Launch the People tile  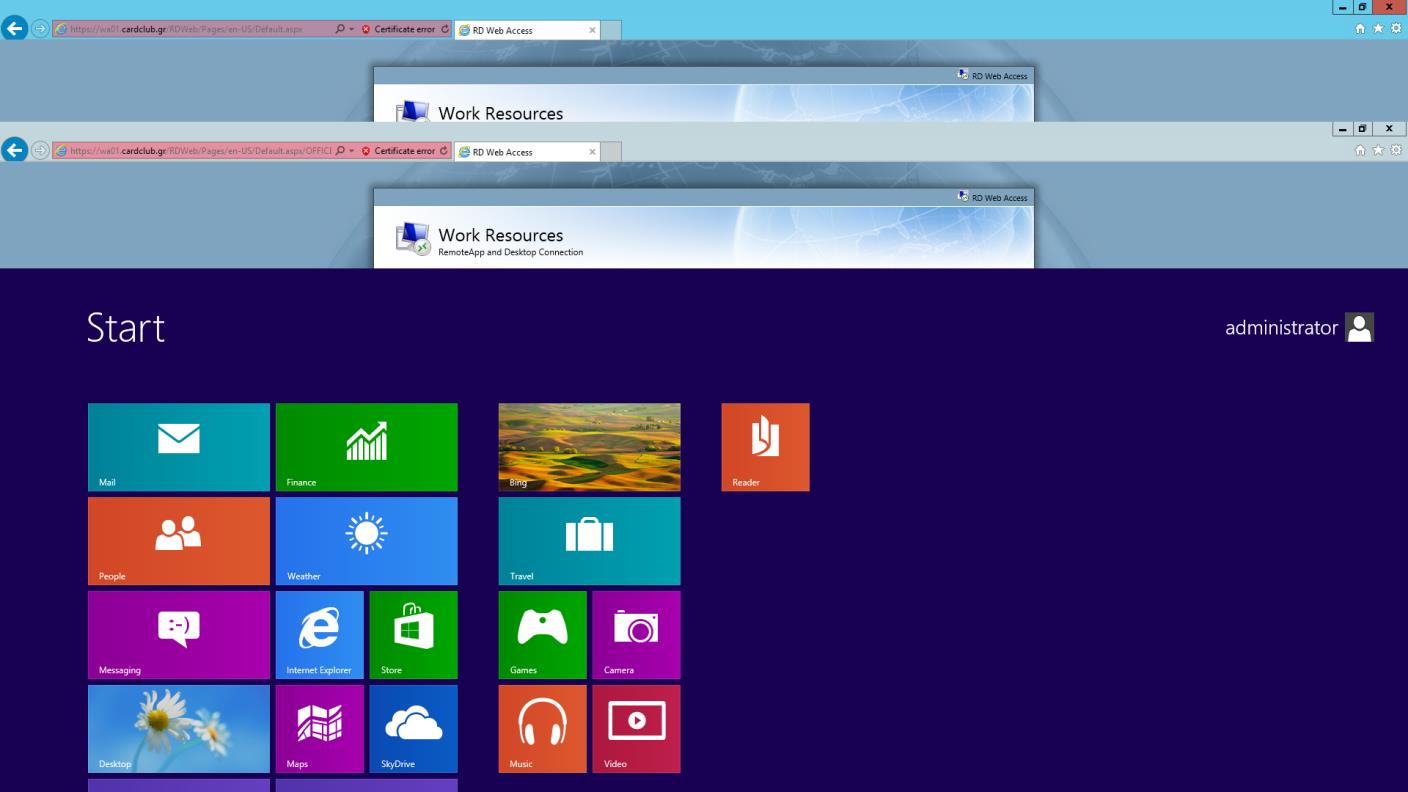179,541
